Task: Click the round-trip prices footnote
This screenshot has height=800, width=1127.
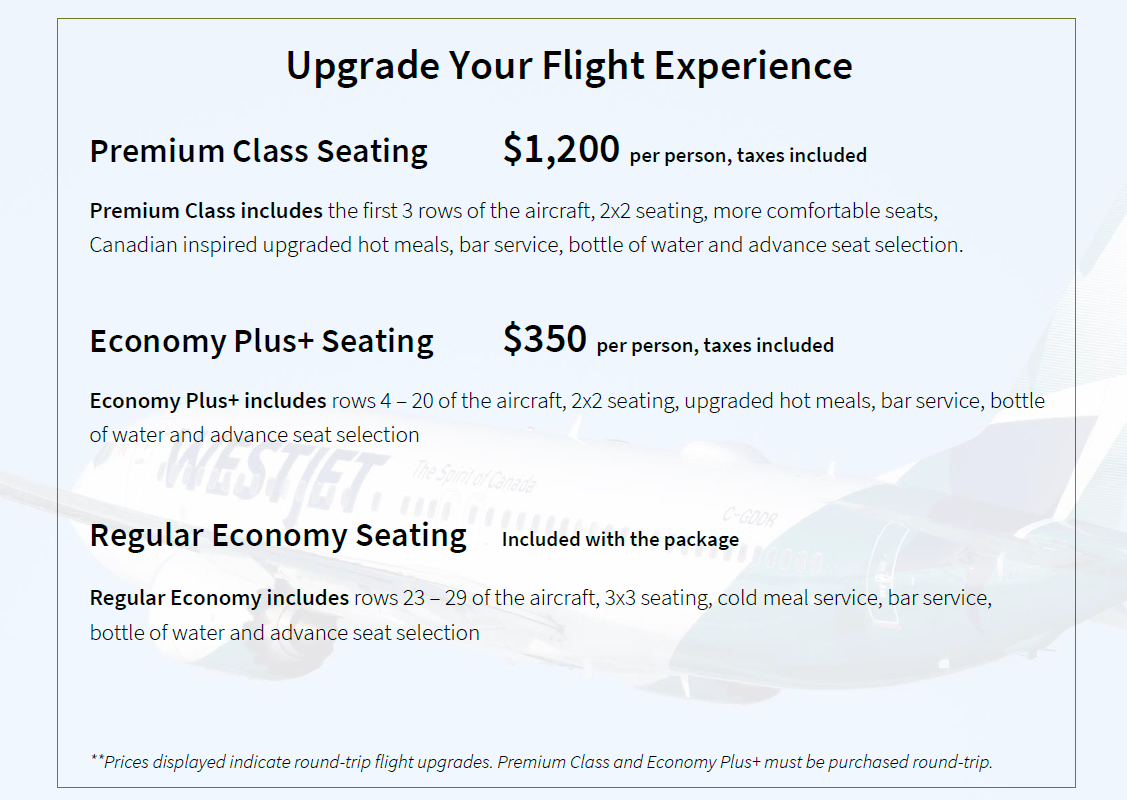Action: tap(541, 762)
